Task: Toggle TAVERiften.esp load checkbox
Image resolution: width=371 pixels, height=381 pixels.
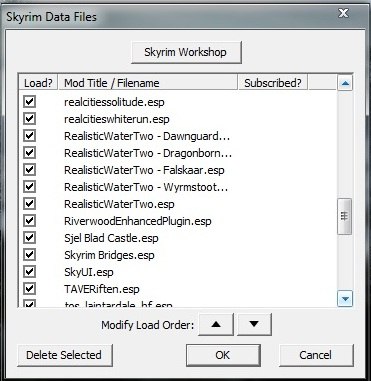Action: coord(30,288)
